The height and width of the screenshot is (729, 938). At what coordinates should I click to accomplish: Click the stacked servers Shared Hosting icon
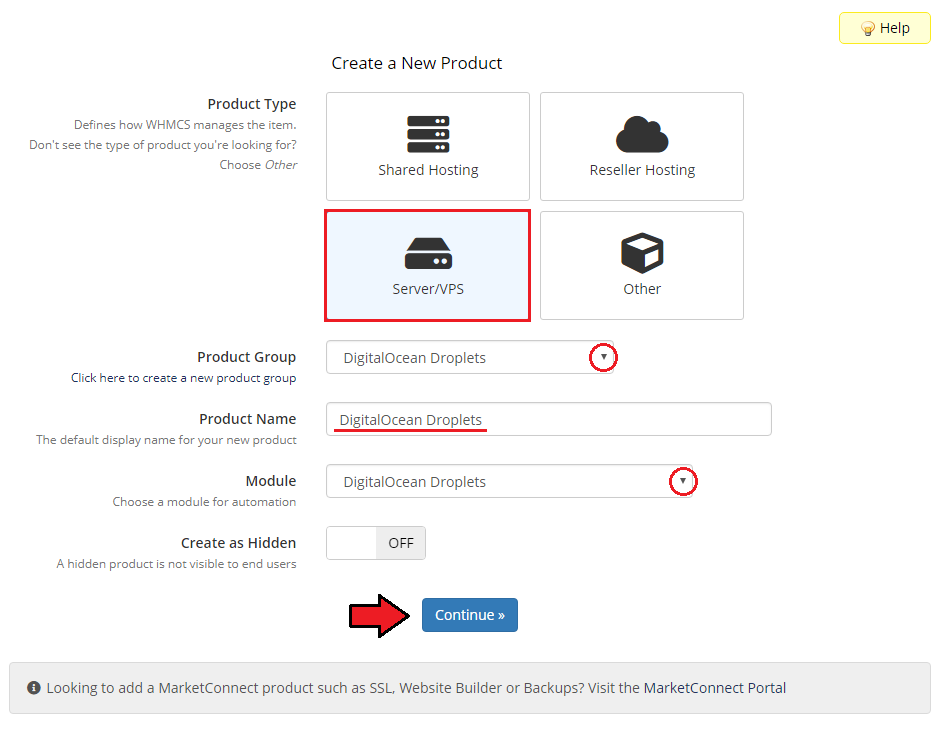tap(428, 134)
